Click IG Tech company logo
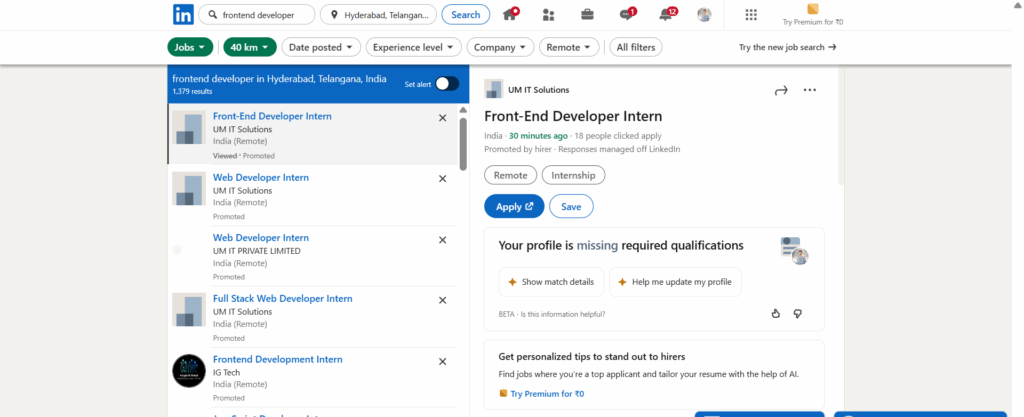Screen dimensions: 1024x417 189,371
